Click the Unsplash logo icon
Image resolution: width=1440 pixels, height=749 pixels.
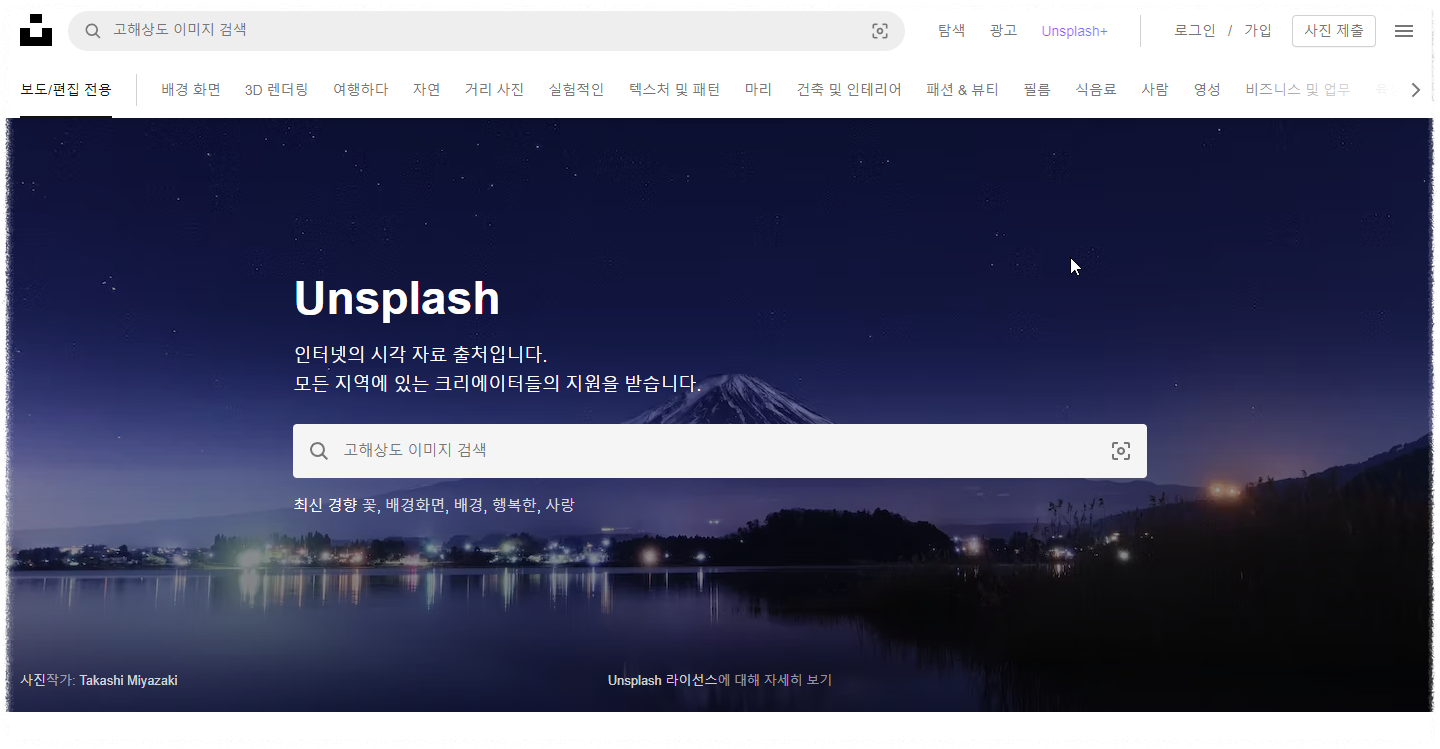click(x=36, y=30)
